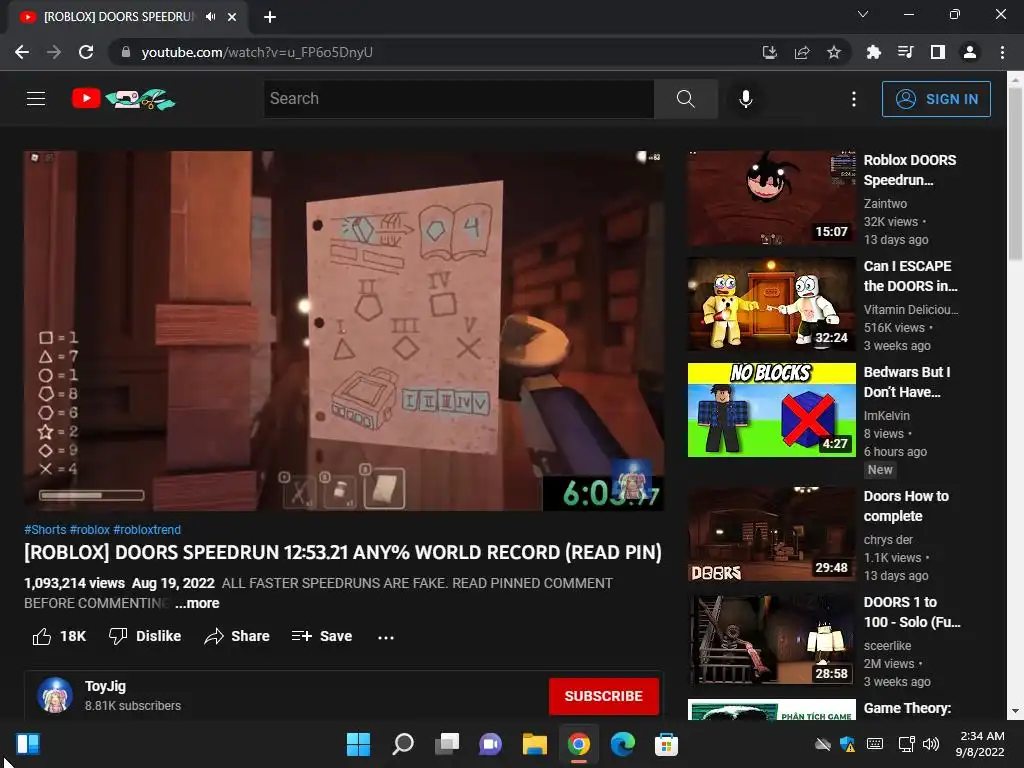Click the video player area
The image size is (1024, 768).
[344, 330]
